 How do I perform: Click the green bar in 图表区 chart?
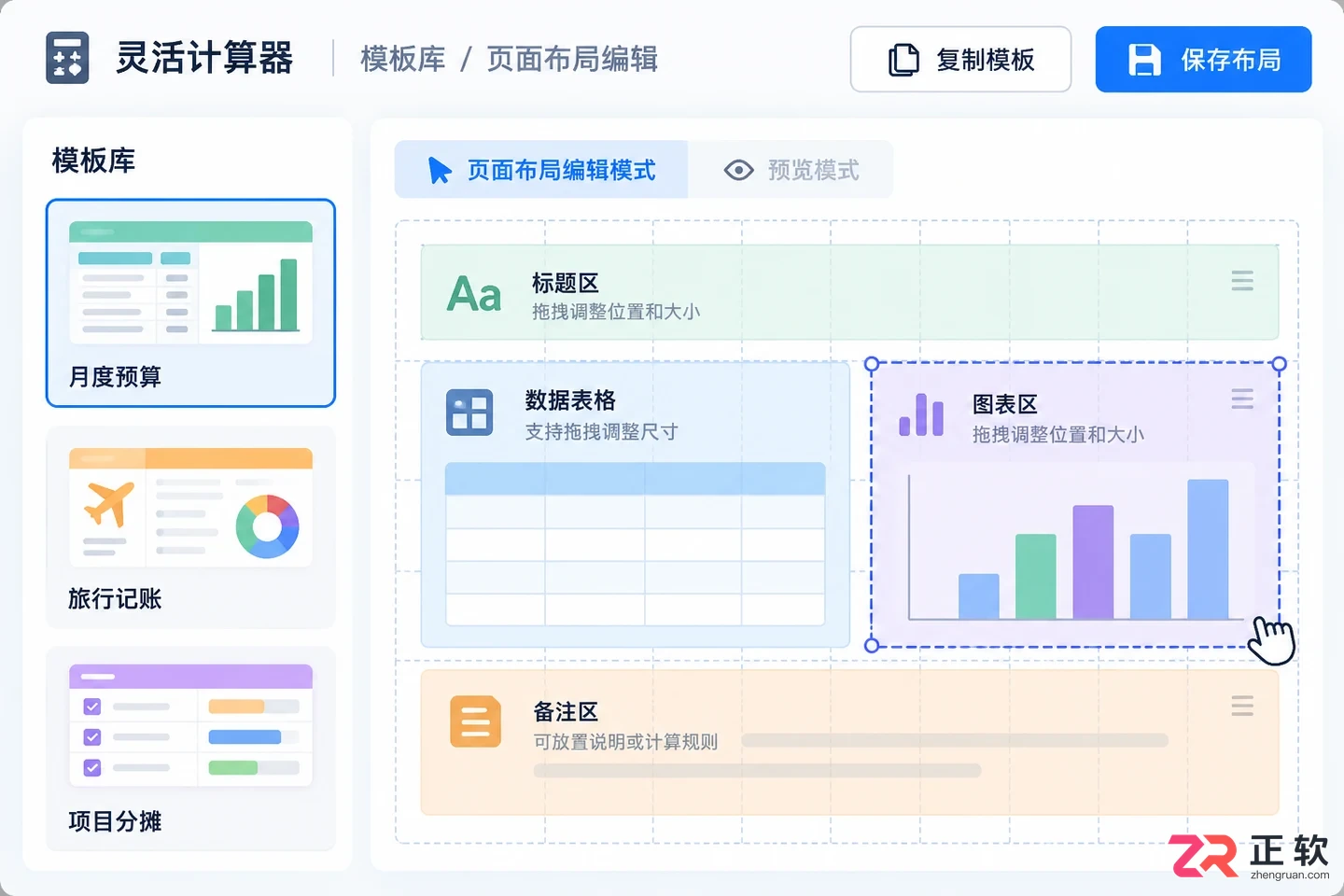pos(1036,576)
